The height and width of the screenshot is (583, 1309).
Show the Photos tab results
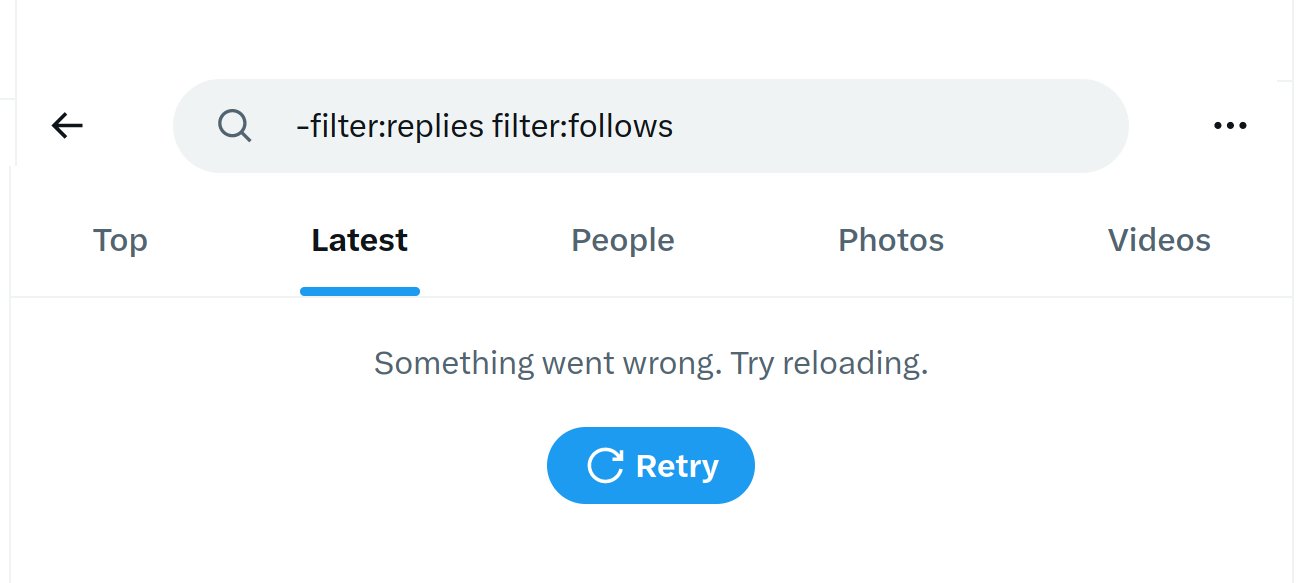[891, 240]
